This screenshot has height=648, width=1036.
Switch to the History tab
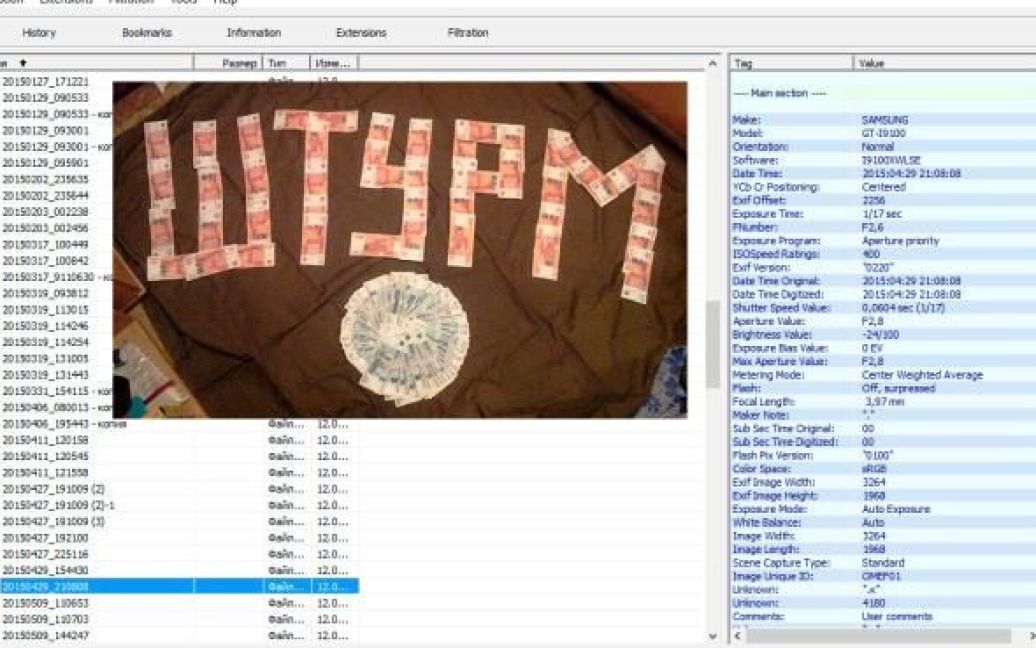(39, 32)
